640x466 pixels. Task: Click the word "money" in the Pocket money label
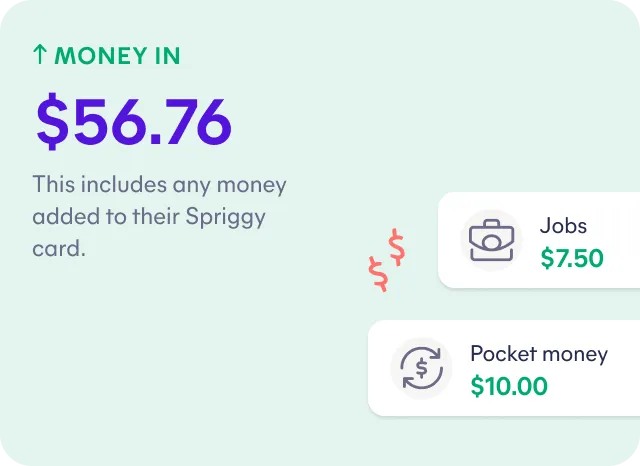(x=574, y=353)
